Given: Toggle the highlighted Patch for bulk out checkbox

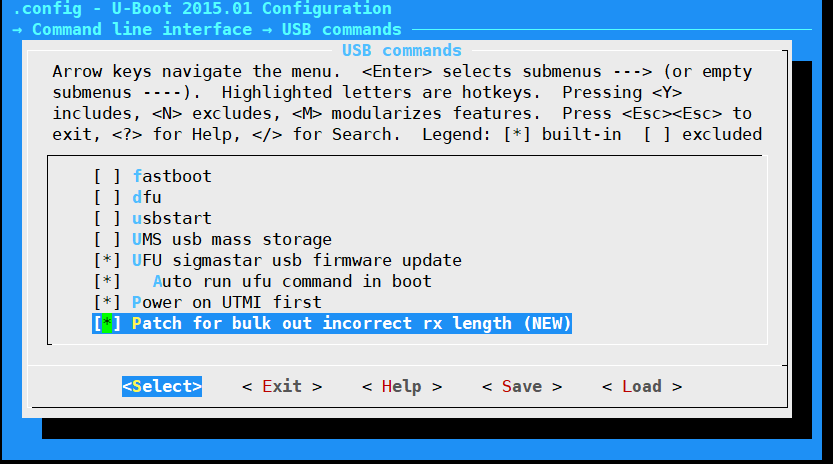Looking at the screenshot, I should 107,323.
